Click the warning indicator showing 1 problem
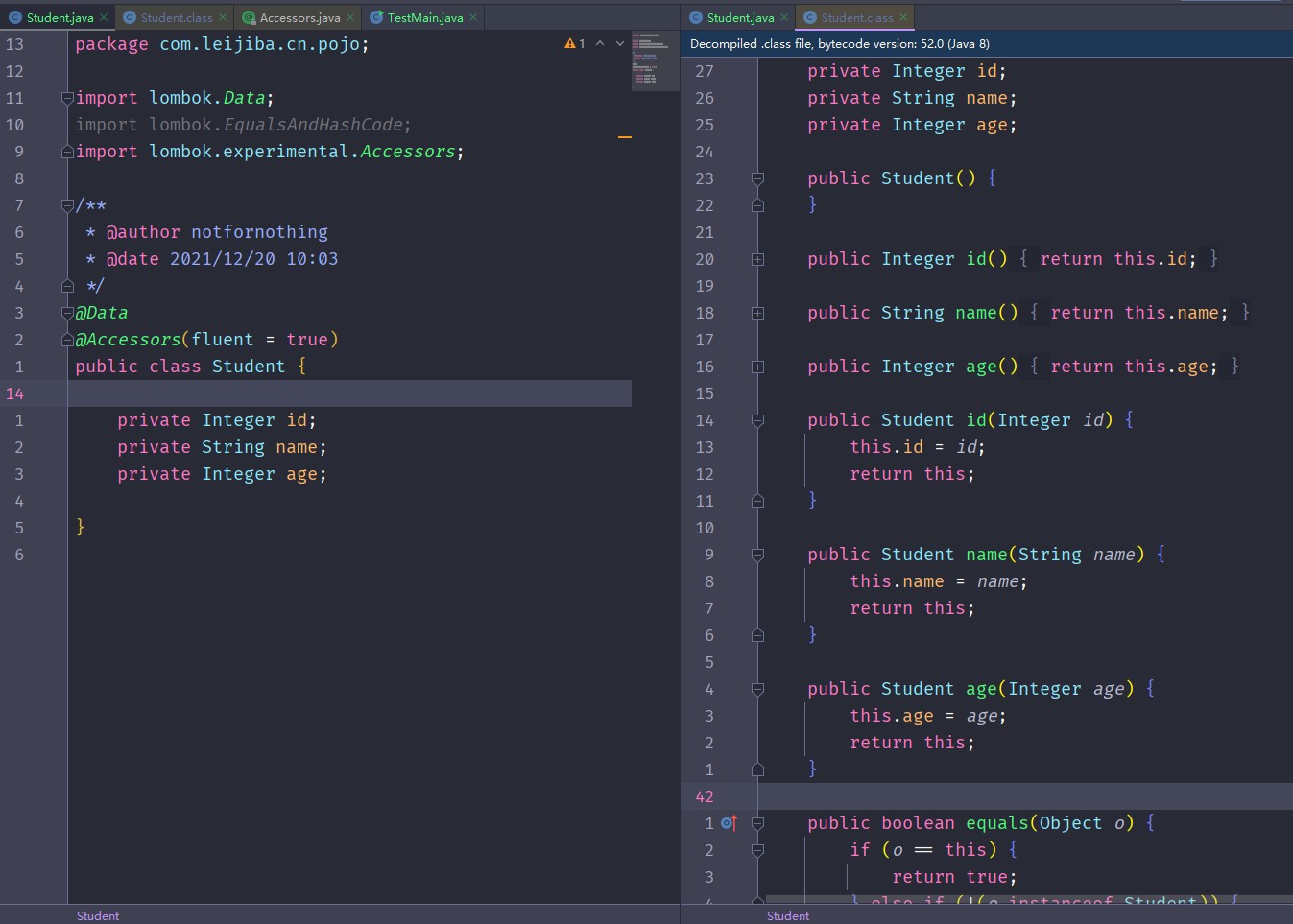 pos(575,43)
